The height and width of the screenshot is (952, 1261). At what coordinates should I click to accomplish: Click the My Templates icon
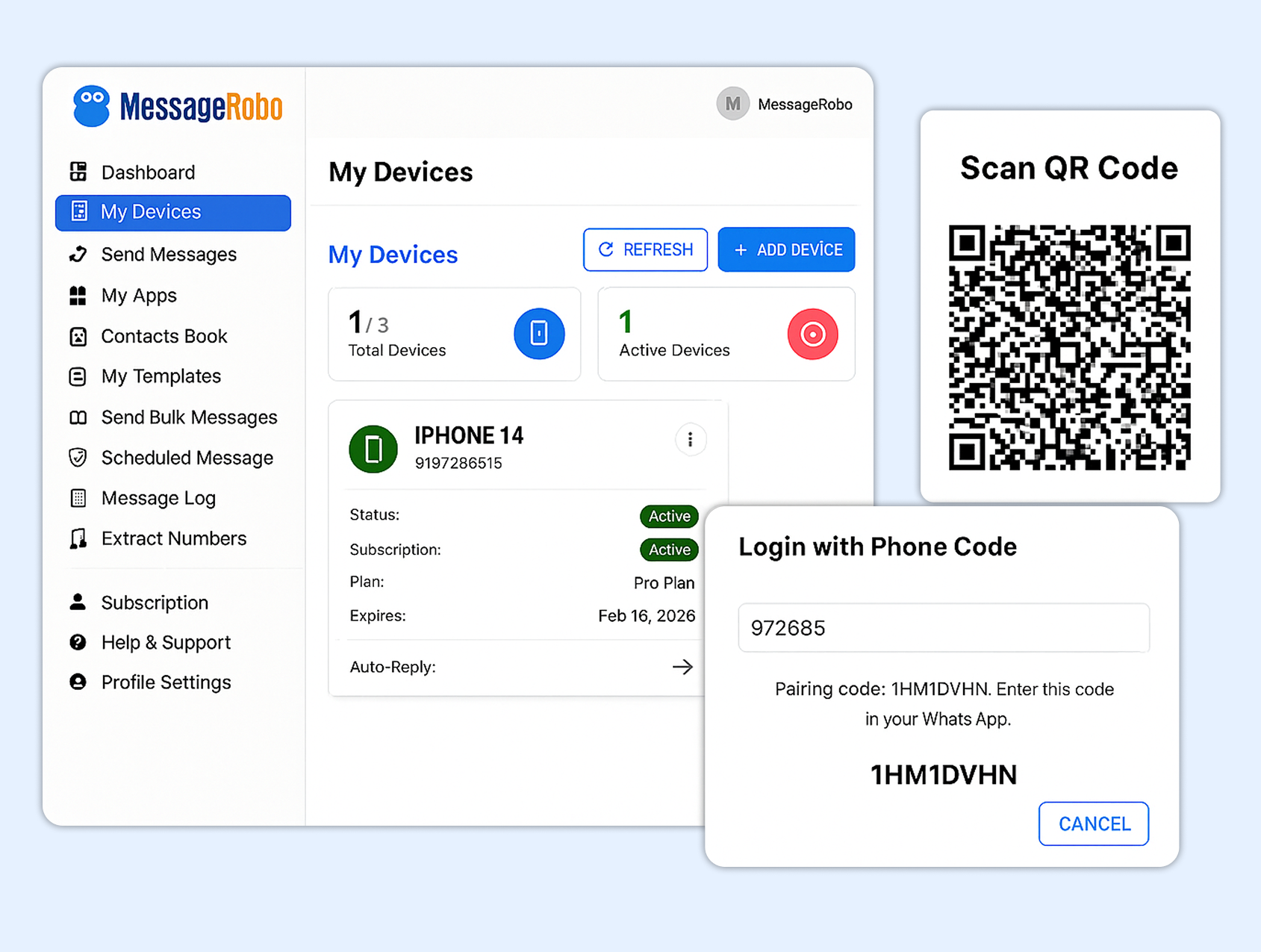click(x=78, y=376)
